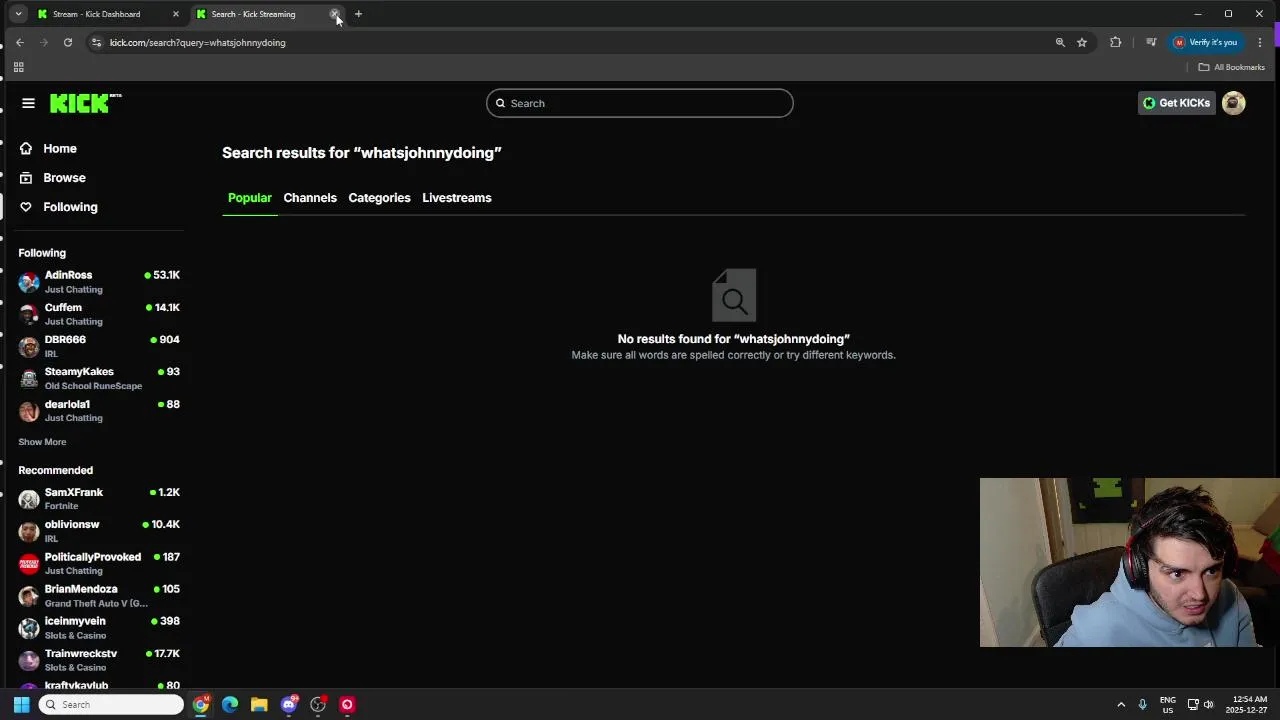This screenshot has height=720, width=1280.
Task: Reload the current page
Action: coord(68,42)
